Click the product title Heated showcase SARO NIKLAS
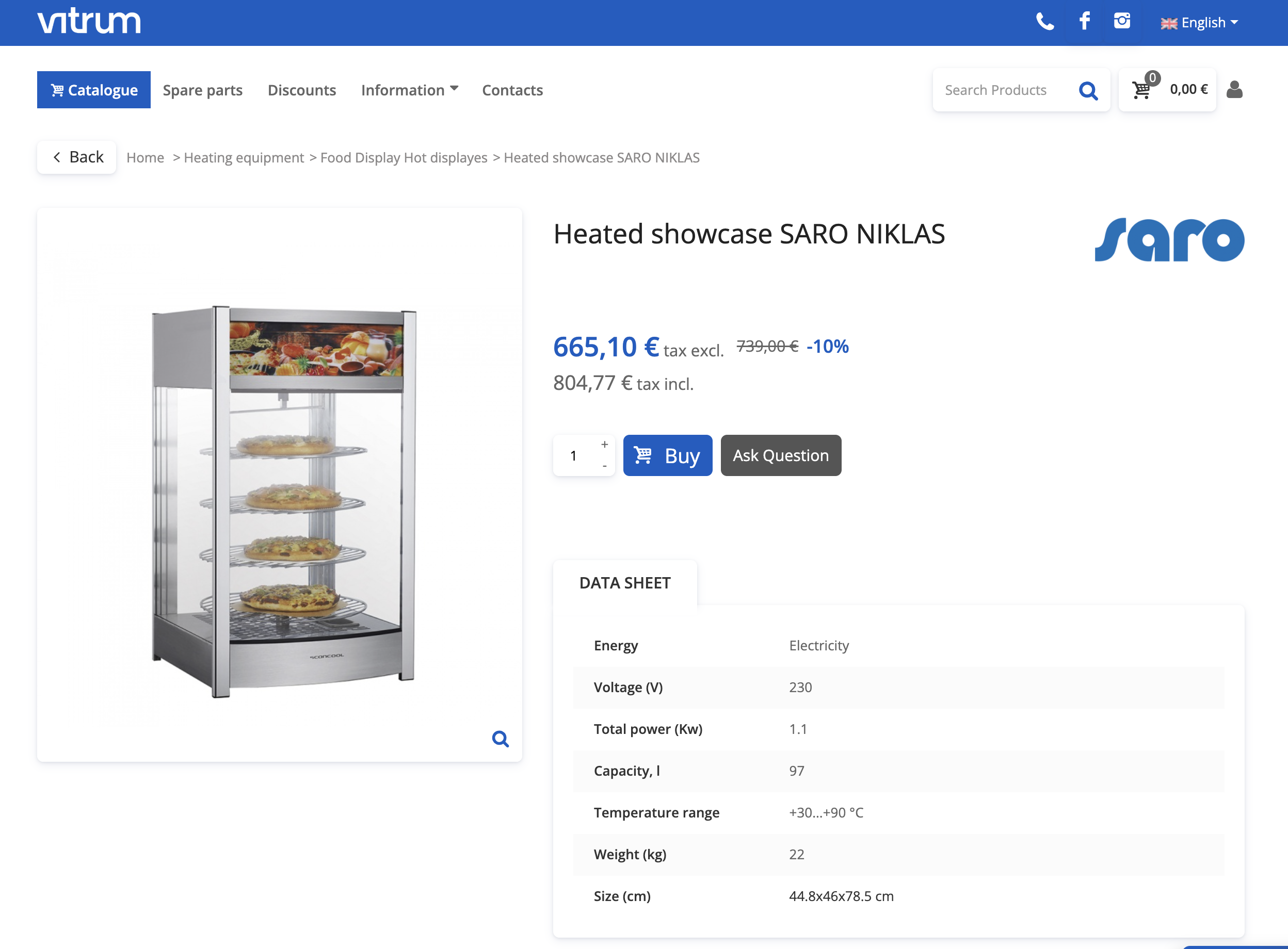The width and height of the screenshot is (1288, 949). (x=749, y=234)
